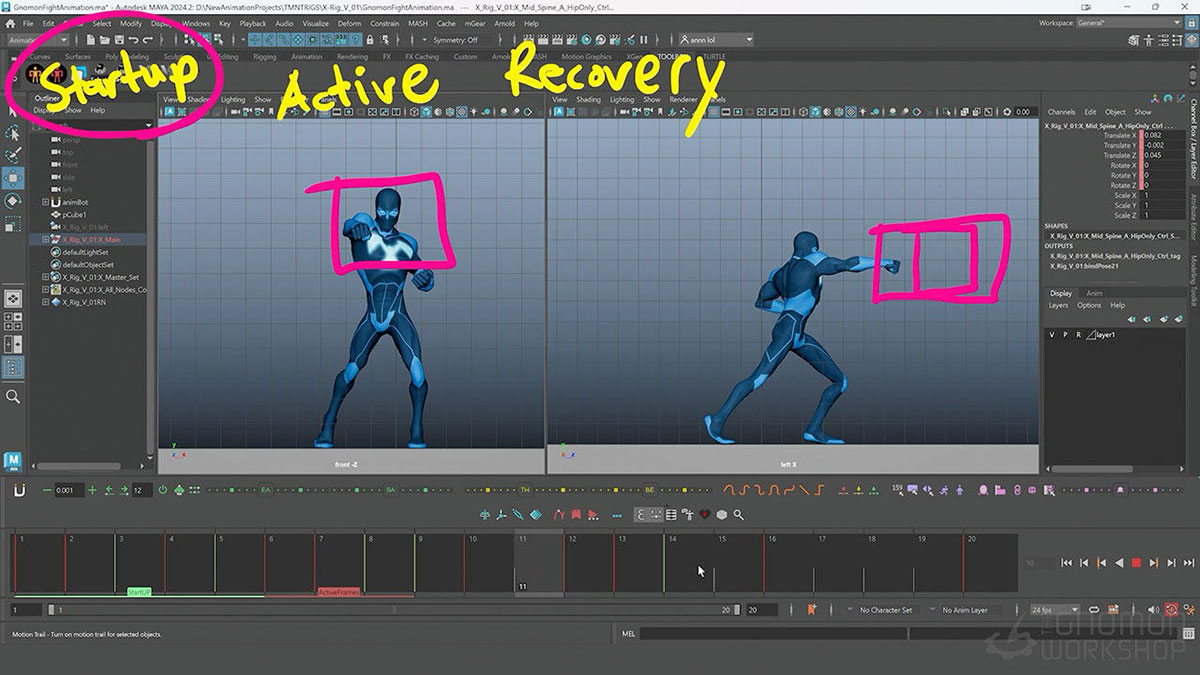Open the 24 fps frame rate dropdown
The image size is (1200, 675).
1052,609
